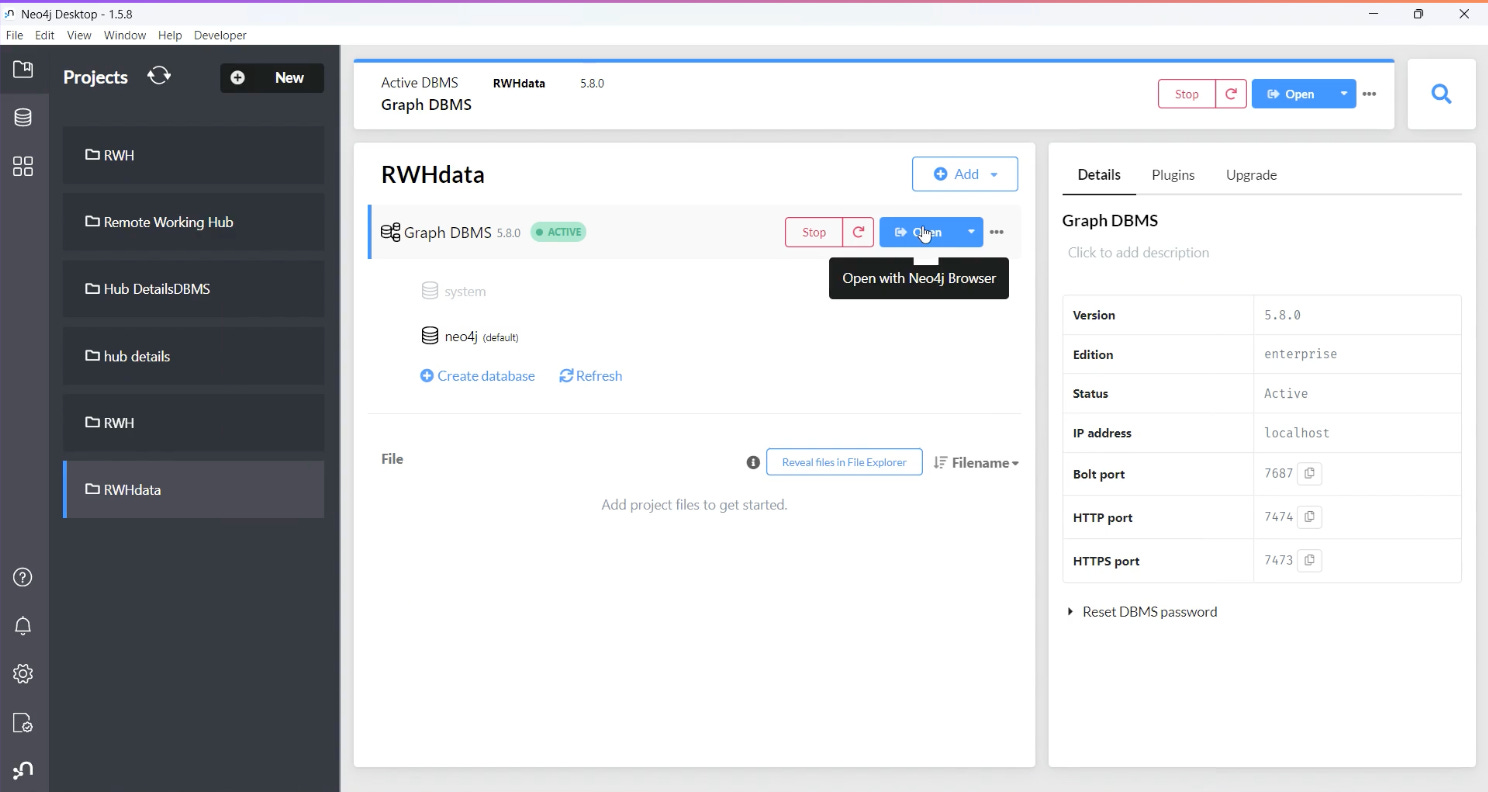Open the Developer menu
1488x792 pixels.
(220, 35)
